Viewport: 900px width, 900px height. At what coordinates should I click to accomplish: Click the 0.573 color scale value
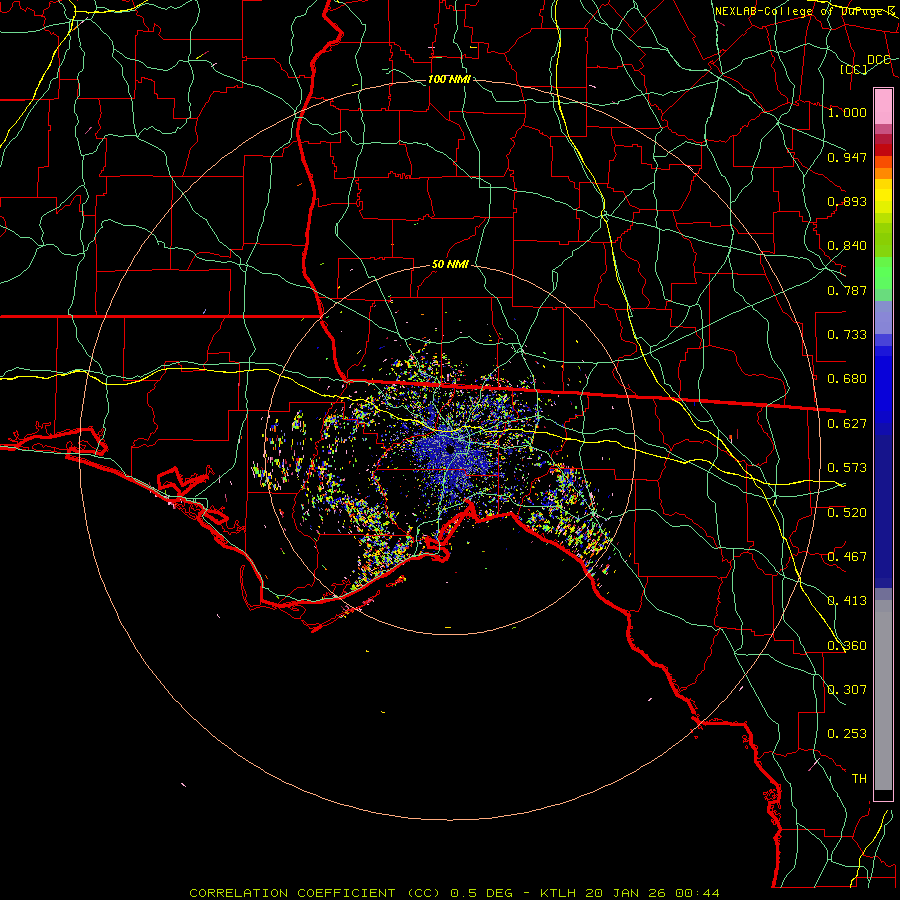[x=847, y=468]
